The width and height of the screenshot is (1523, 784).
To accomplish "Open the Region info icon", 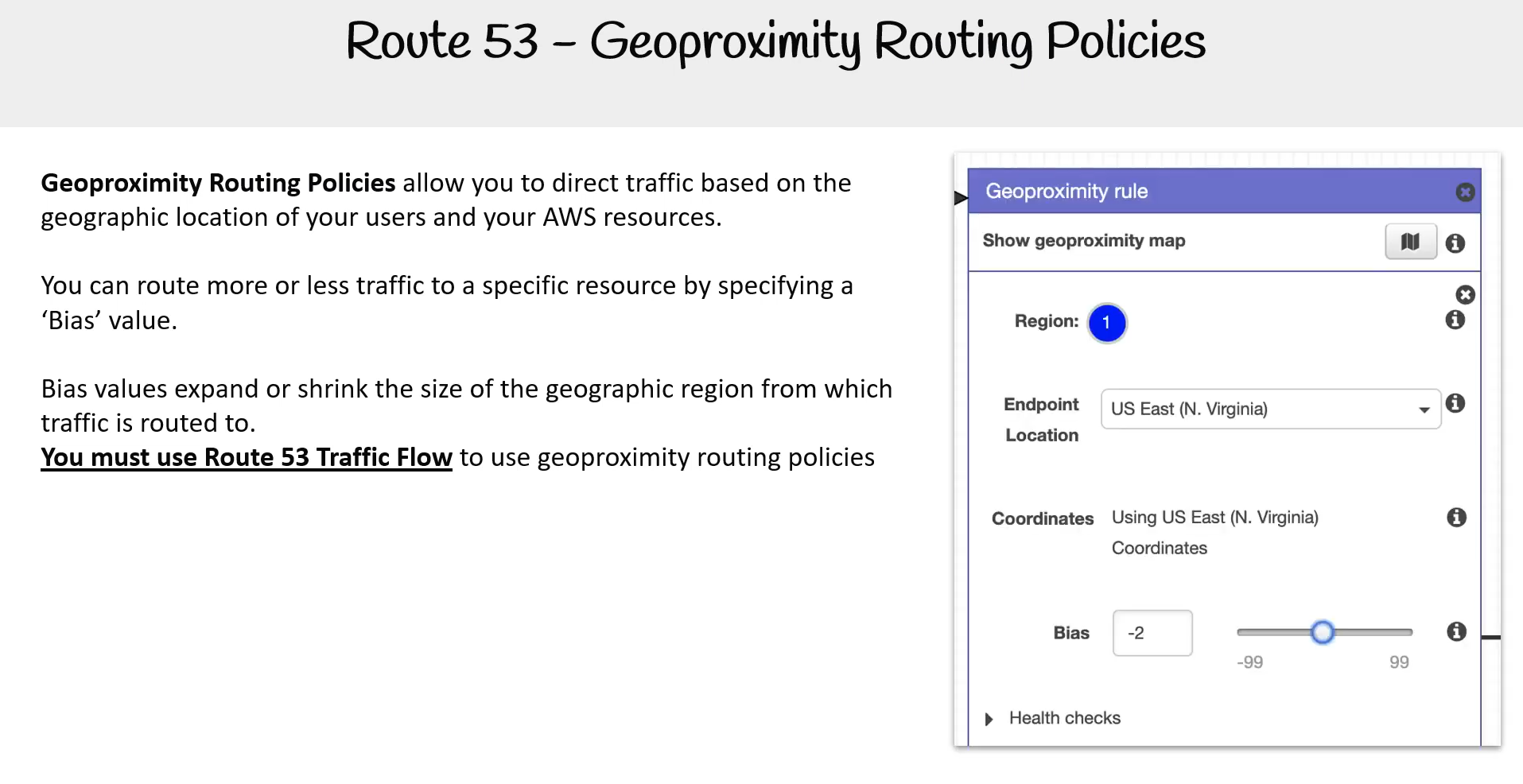I will tap(1455, 320).
